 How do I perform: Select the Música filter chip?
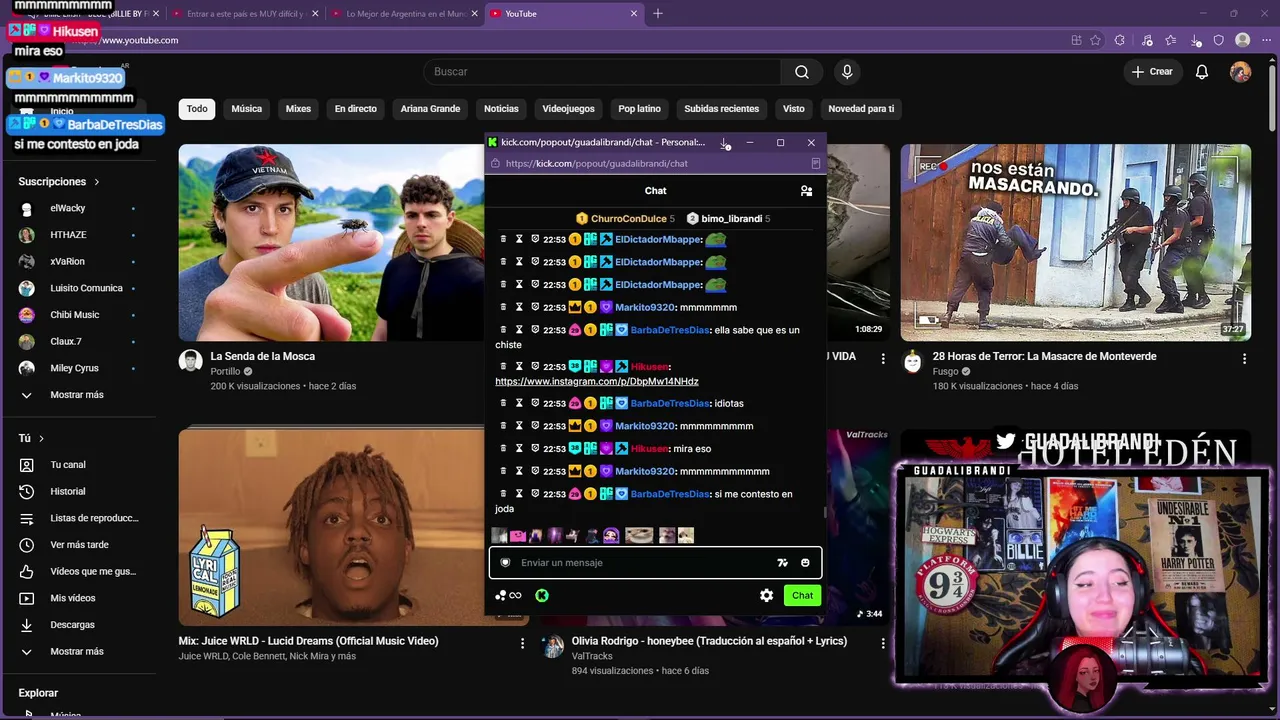247,109
